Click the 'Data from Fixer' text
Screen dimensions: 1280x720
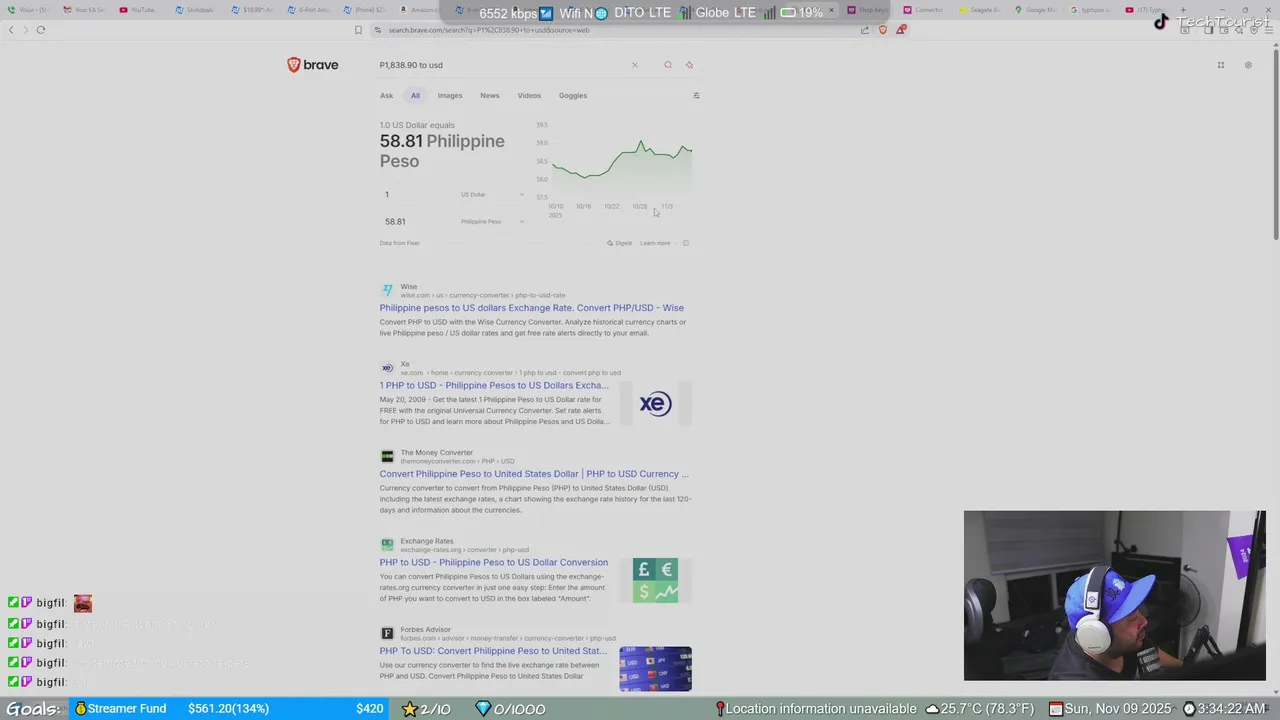click(399, 243)
